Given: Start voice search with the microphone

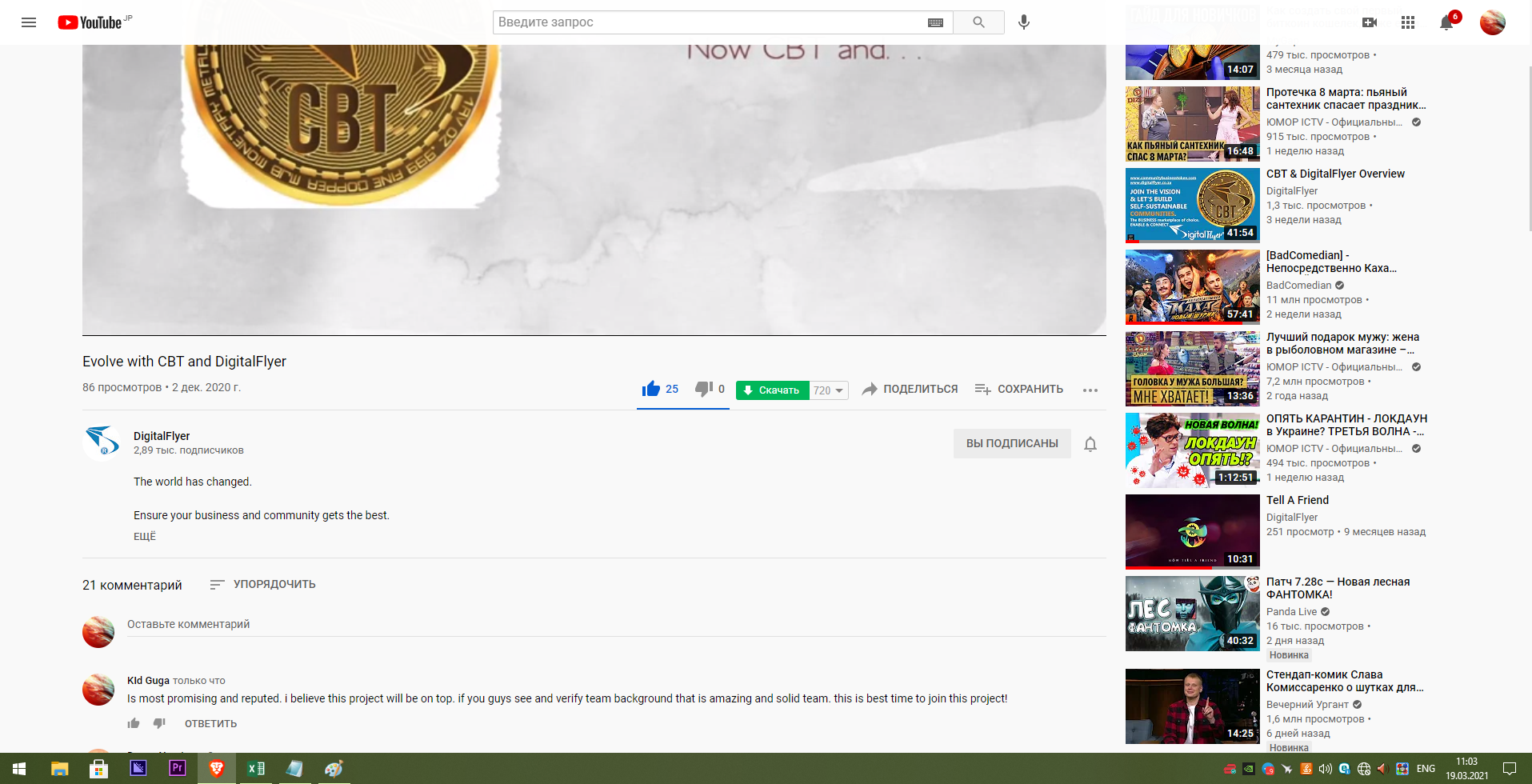Looking at the screenshot, I should pos(1024,22).
